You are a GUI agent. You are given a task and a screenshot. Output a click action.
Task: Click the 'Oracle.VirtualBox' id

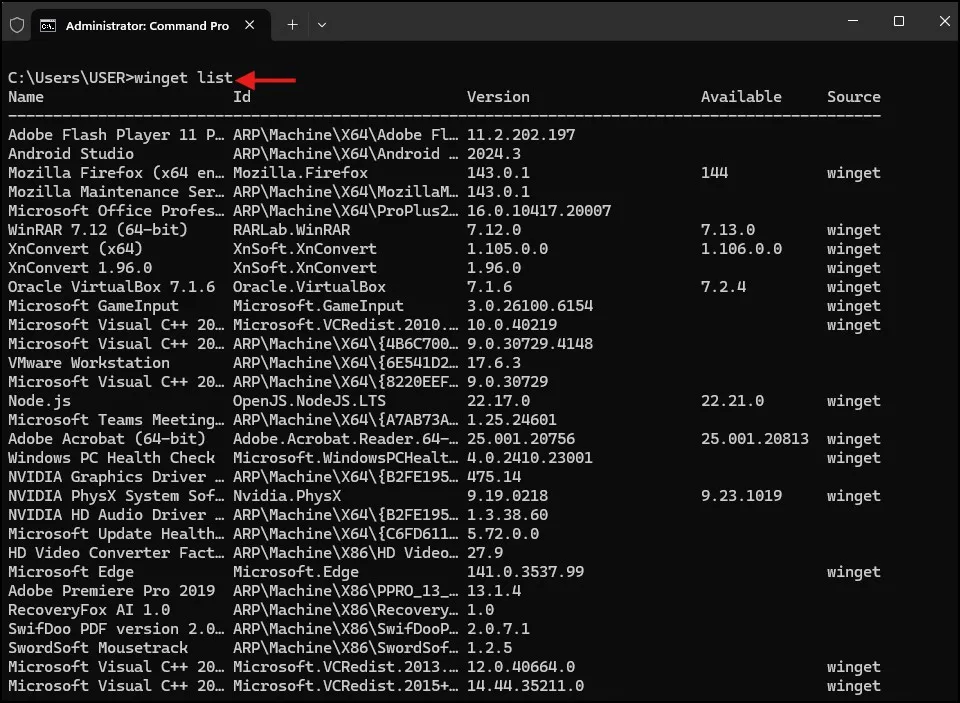pyautogui.click(x=310, y=287)
